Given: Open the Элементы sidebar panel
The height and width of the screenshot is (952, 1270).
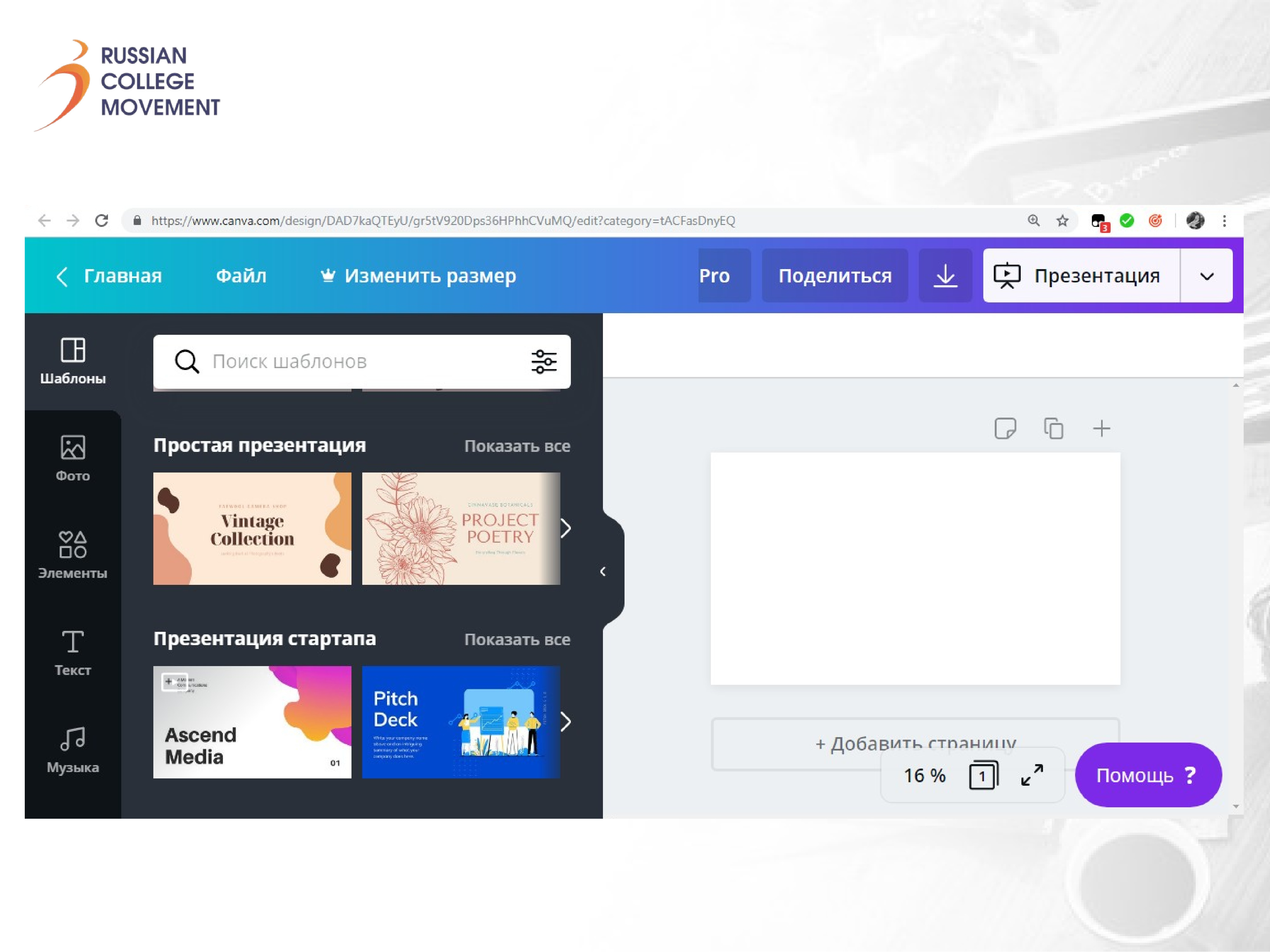Looking at the screenshot, I should [x=73, y=555].
